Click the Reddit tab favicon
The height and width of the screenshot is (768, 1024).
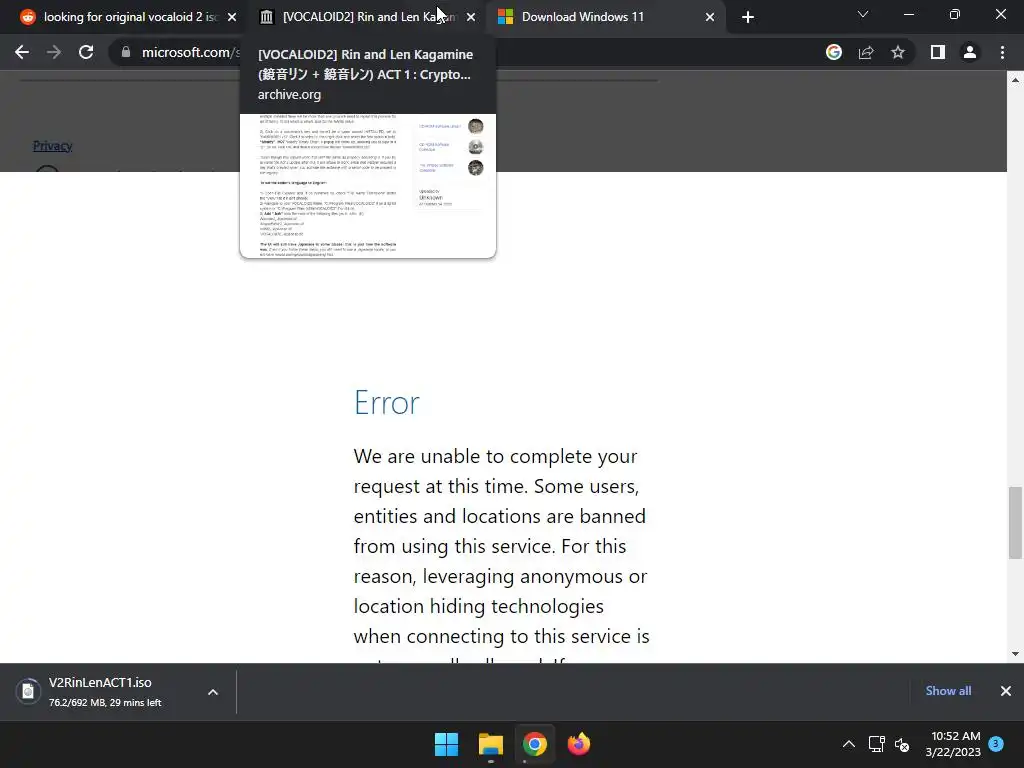coord(27,17)
